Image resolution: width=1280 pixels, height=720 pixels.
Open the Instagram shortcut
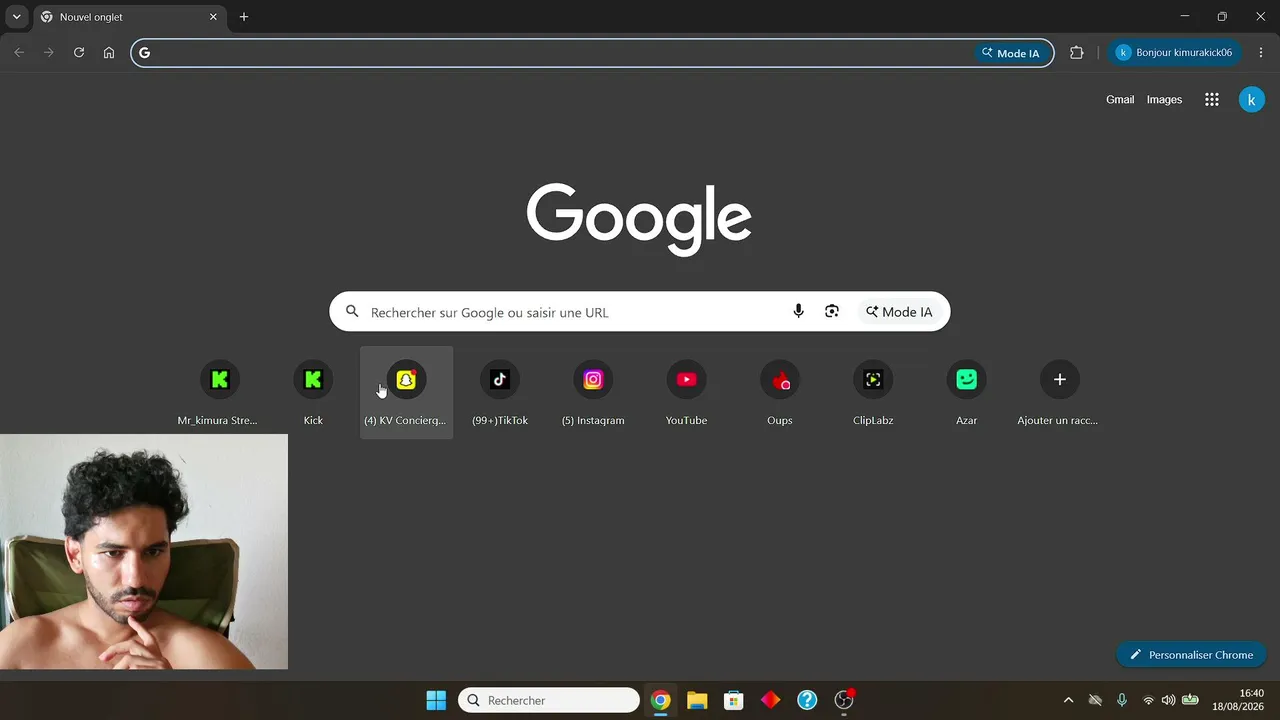click(x=593, y=391)
